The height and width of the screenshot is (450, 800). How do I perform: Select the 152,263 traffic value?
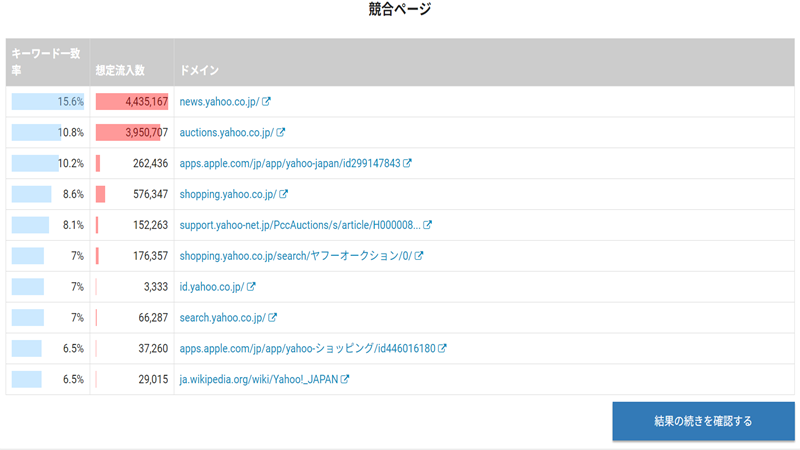(151, 225)
